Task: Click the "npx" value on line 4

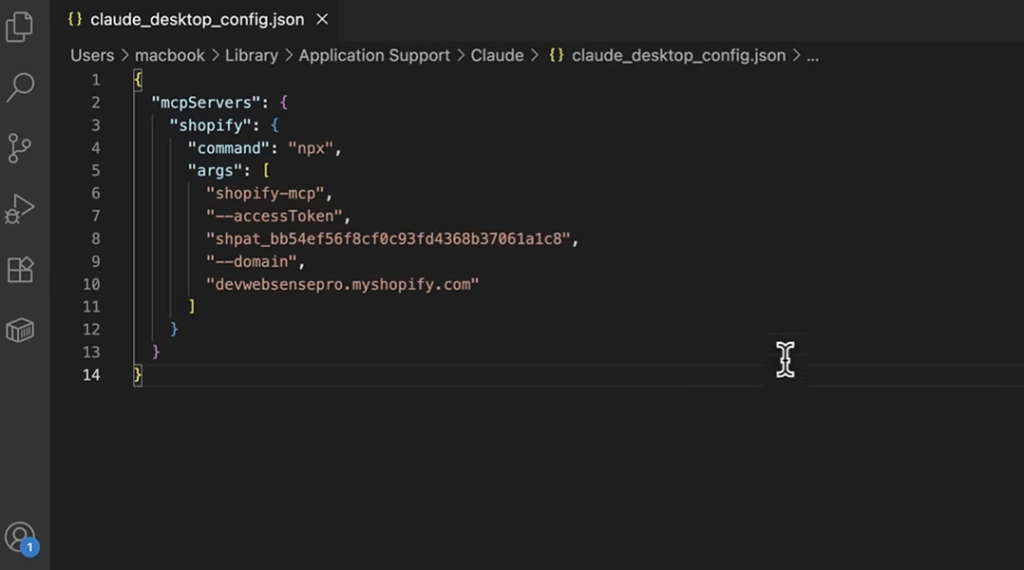Action: (x=311, y=148)
